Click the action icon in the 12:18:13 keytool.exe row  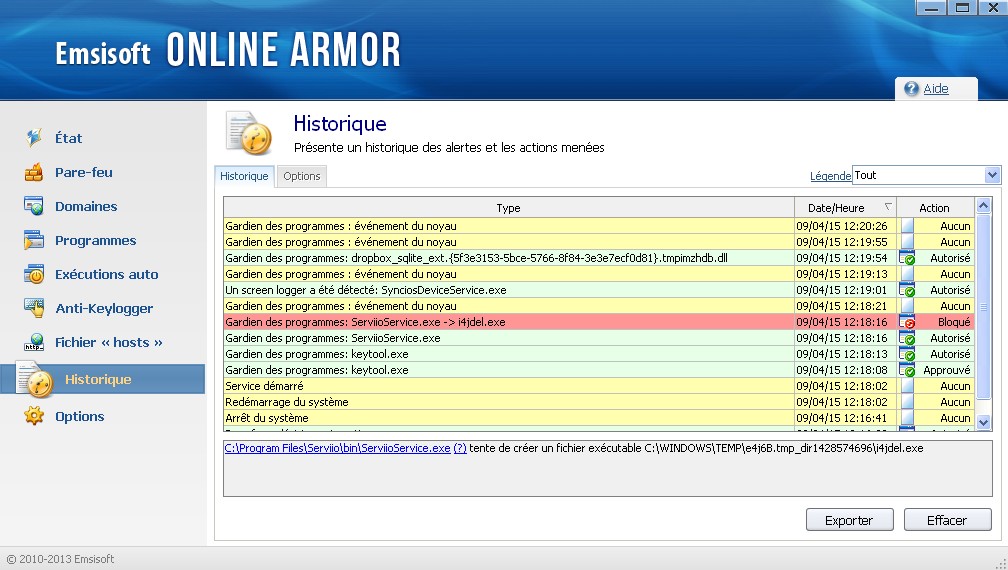pos(907,354)
